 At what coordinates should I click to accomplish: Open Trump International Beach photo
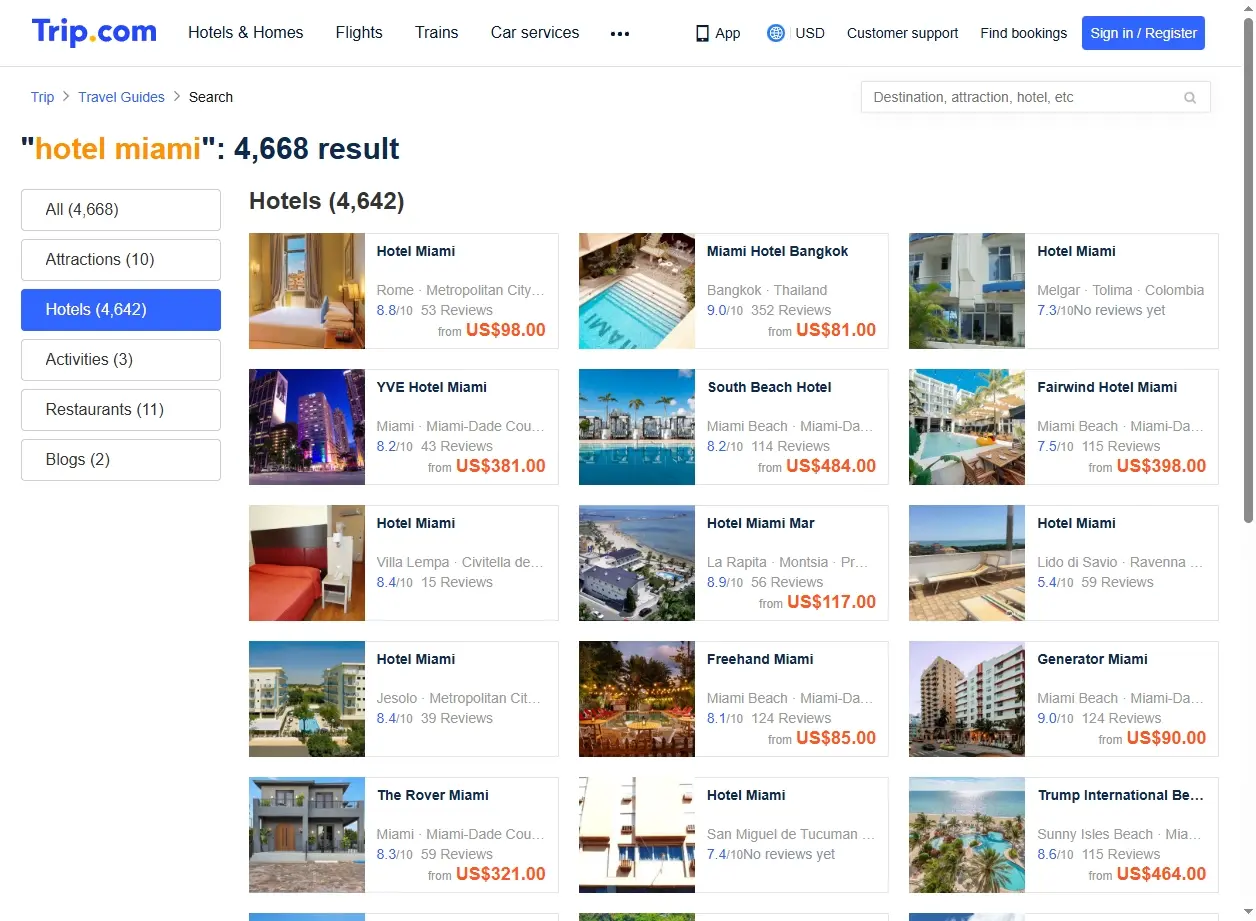coord(967,835)
